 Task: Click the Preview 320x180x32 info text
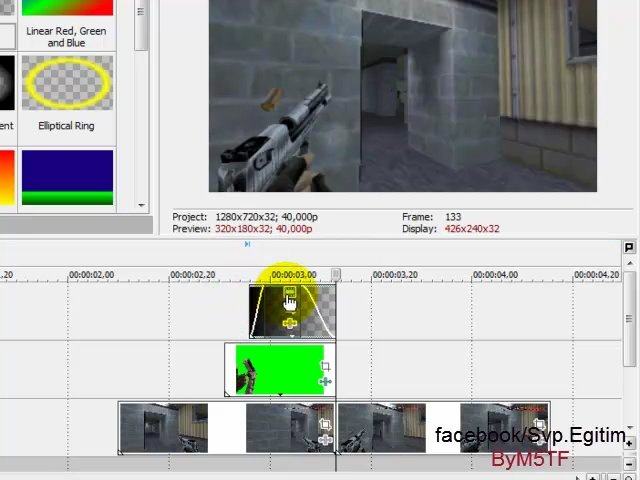pyautogui.click(x=242, y=229)
